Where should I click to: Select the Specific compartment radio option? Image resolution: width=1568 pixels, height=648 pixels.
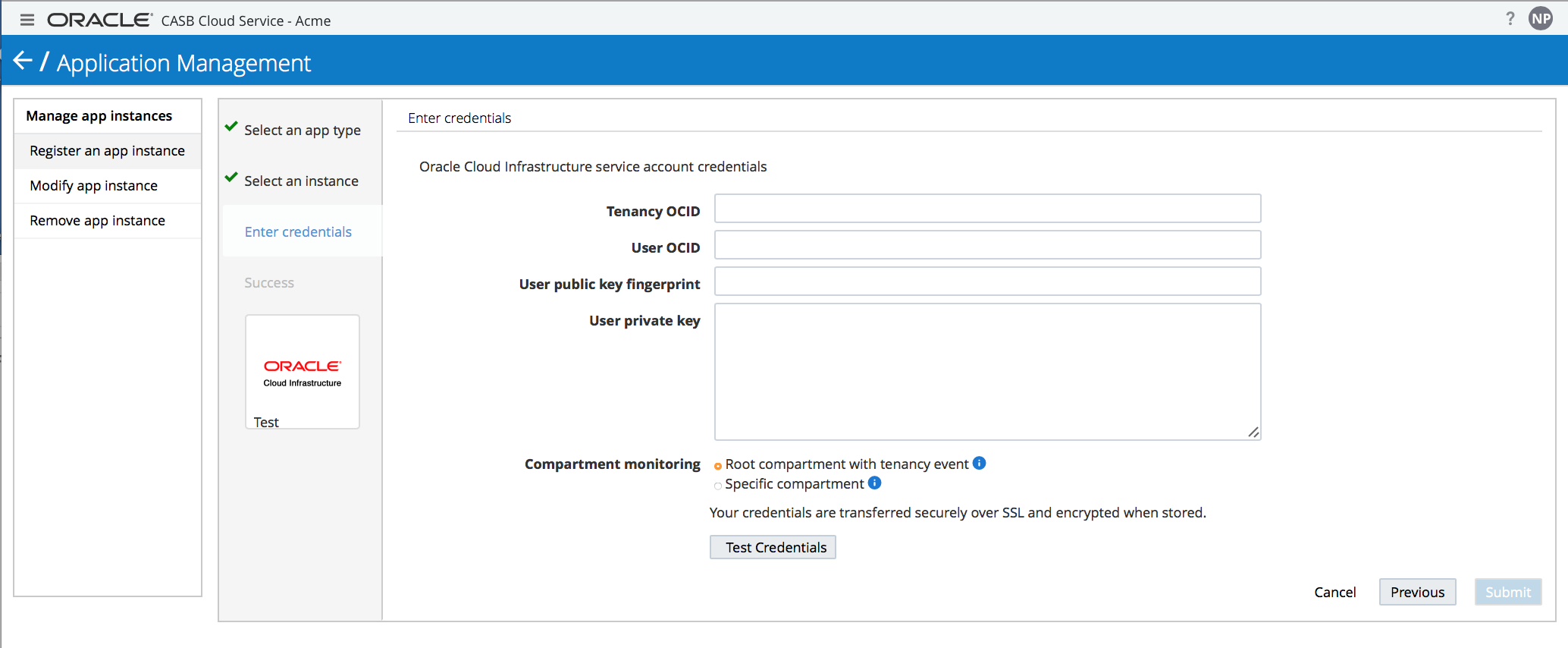718,486
